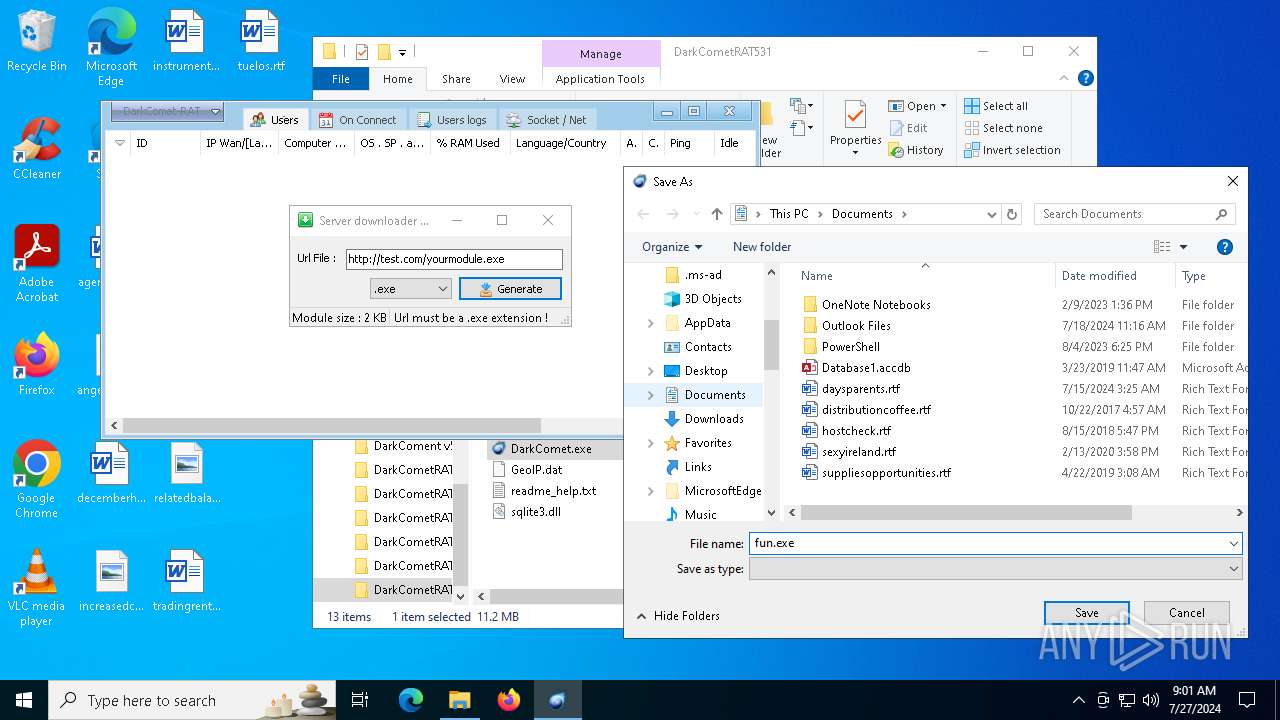Click New folder in Save As dialog
Viewport: 1280px width, 720px height.
[762, 247]
